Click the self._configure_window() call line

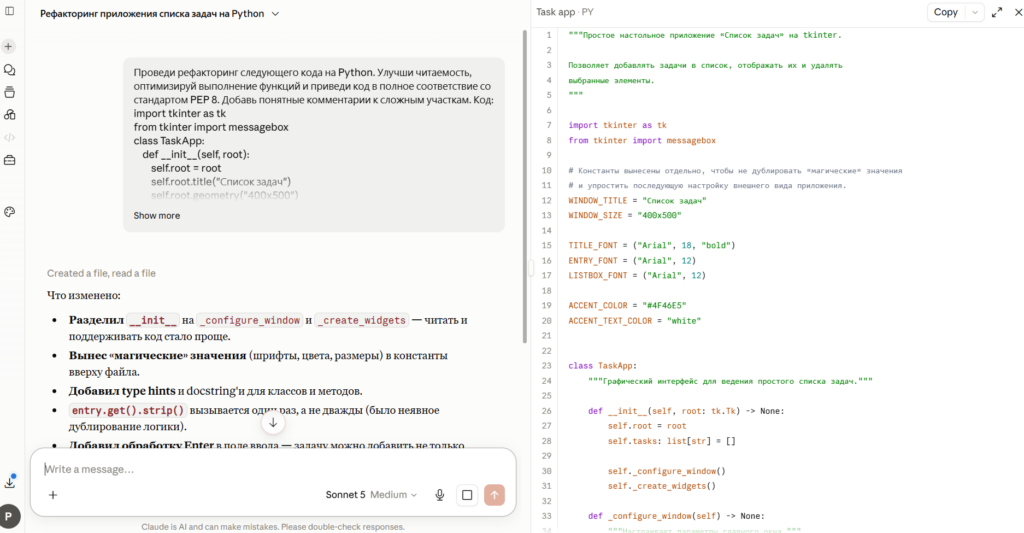click(x=667, y=471)
